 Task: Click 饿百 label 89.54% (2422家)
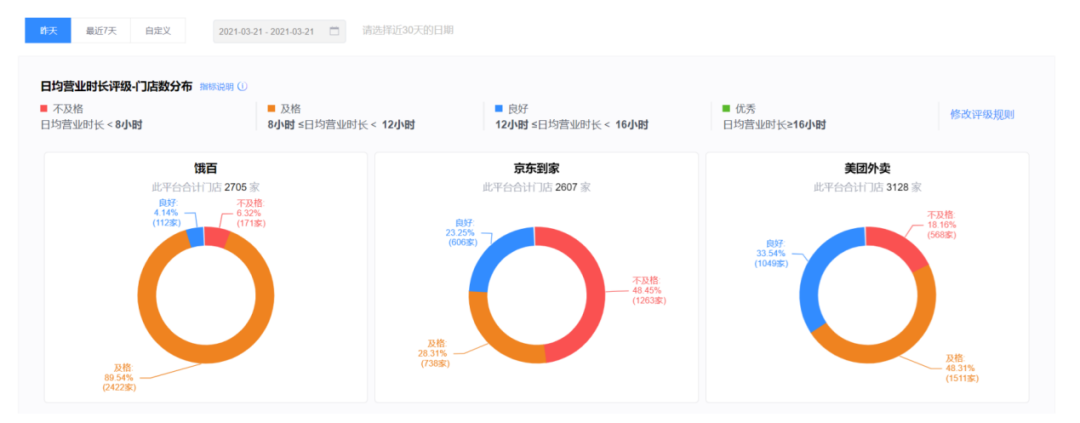coord(118,378)
